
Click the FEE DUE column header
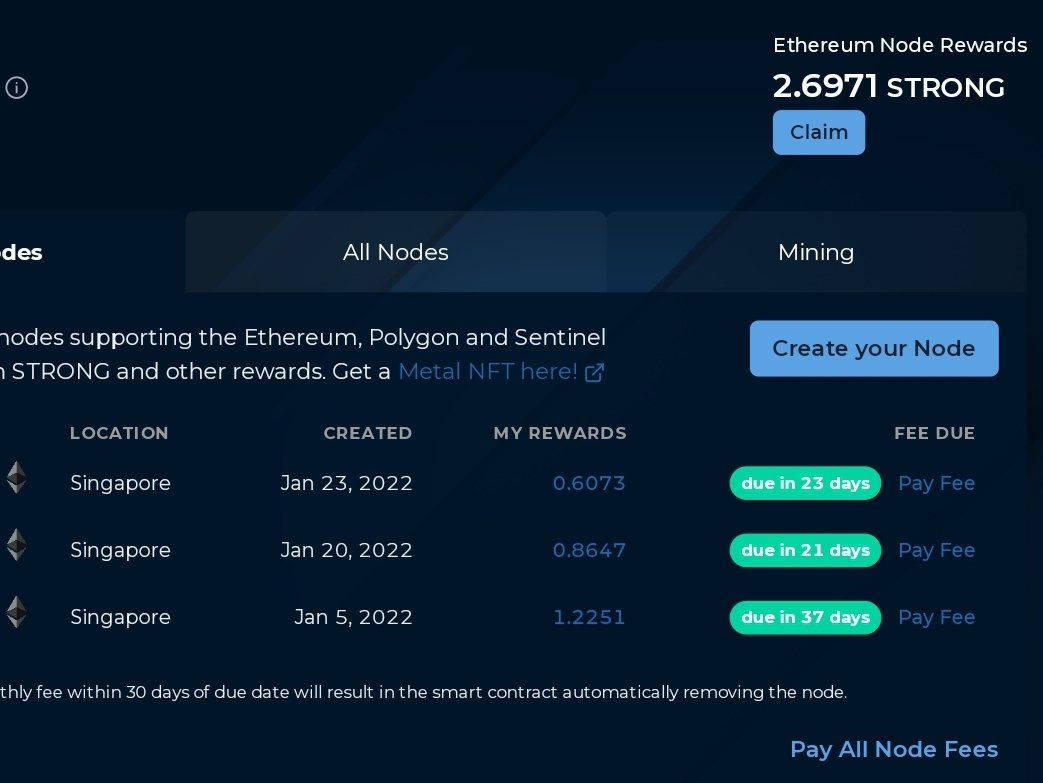coord(935,433)
